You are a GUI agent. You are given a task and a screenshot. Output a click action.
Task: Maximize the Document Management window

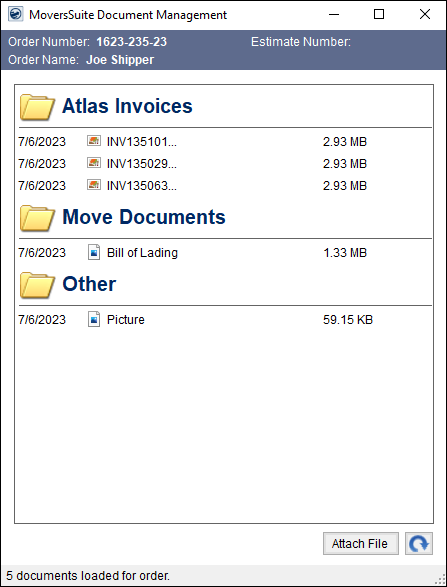point(379,15)
